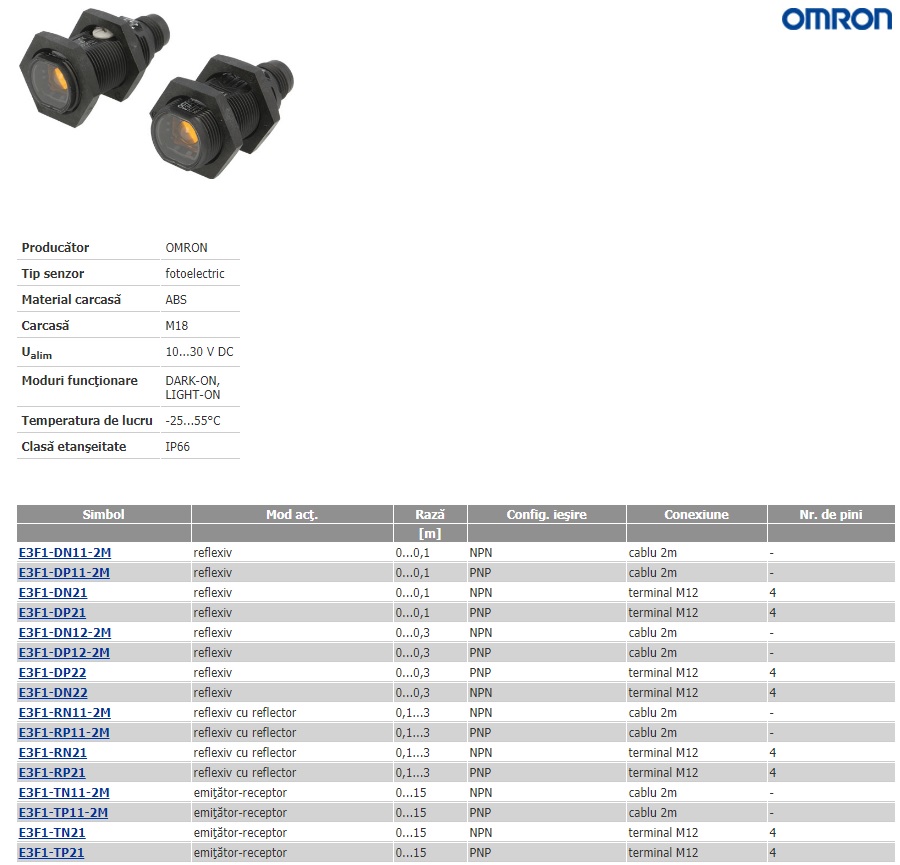This screenshot has height=865, width=900.
Task: Open the E3F1-DN12-2M product link
Action: 65,633
